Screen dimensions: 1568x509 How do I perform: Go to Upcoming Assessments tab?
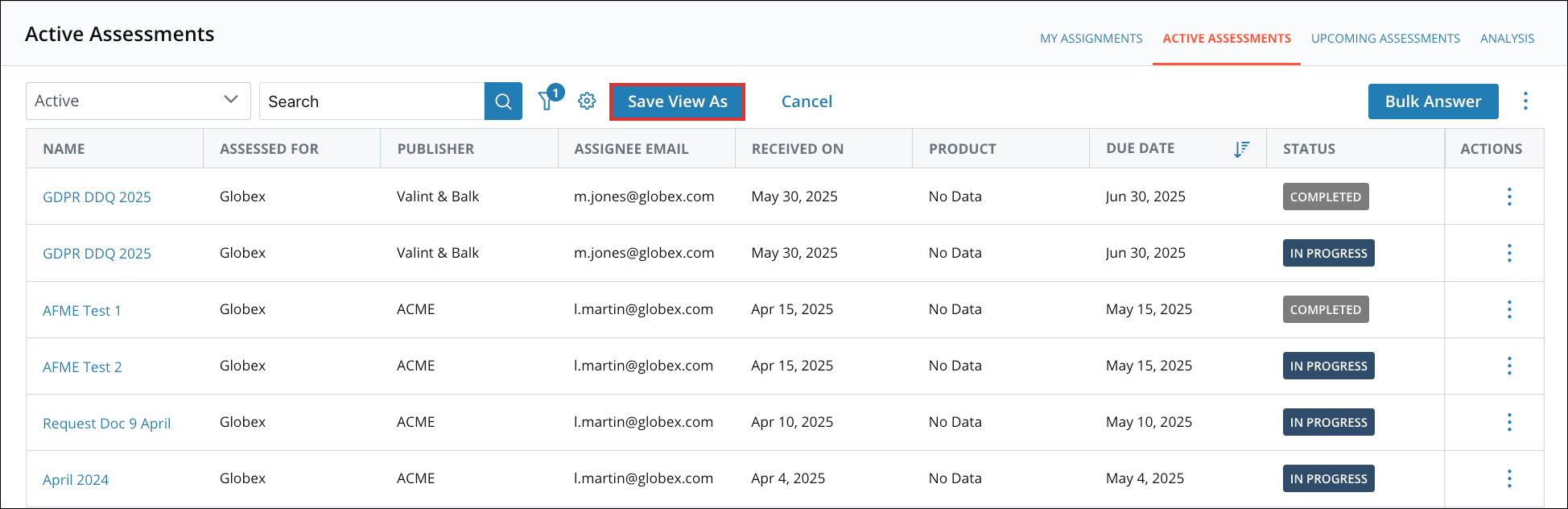[x=1385, y=39]
